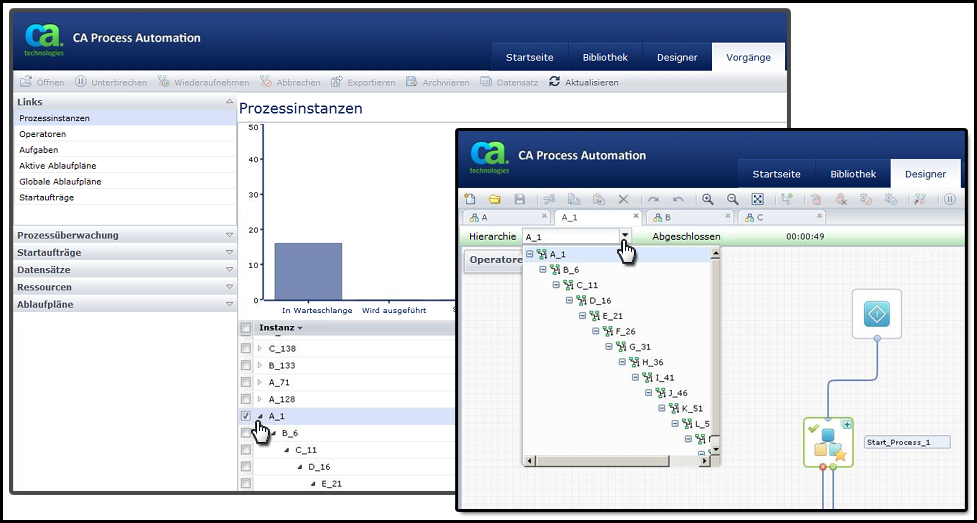Check the checkbox for row E_21

tap(246, 483)
